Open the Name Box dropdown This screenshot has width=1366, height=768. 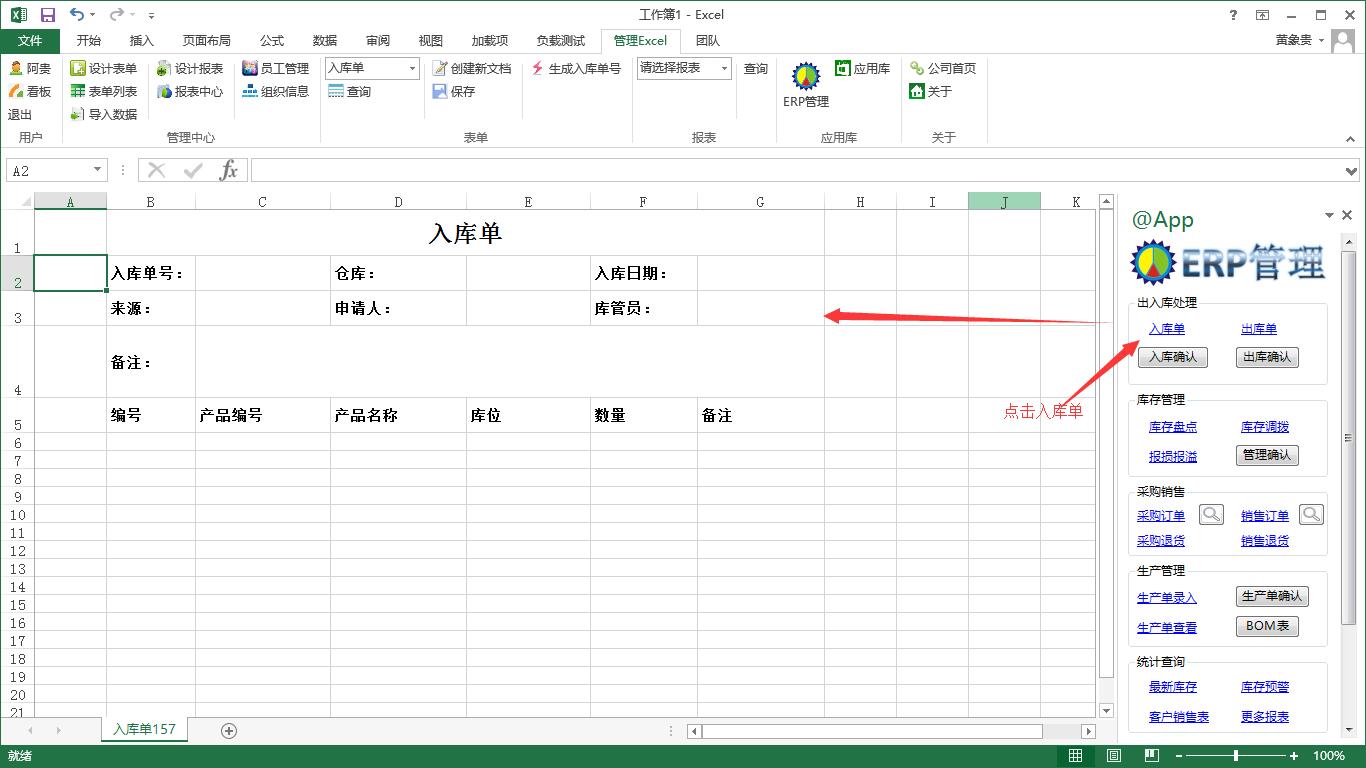click(x=97, y=170)
